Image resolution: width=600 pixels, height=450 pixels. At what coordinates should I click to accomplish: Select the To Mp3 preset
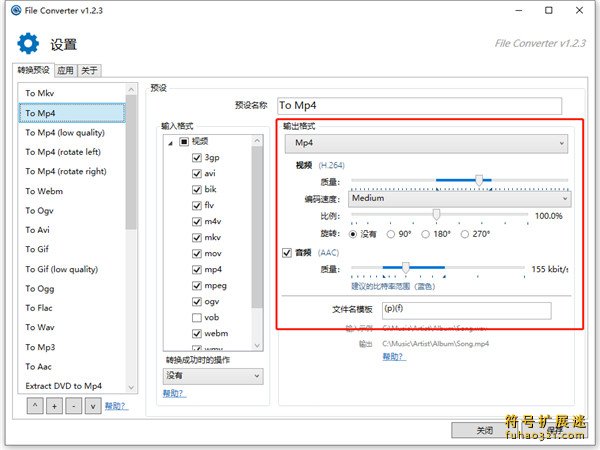(72, 347)
